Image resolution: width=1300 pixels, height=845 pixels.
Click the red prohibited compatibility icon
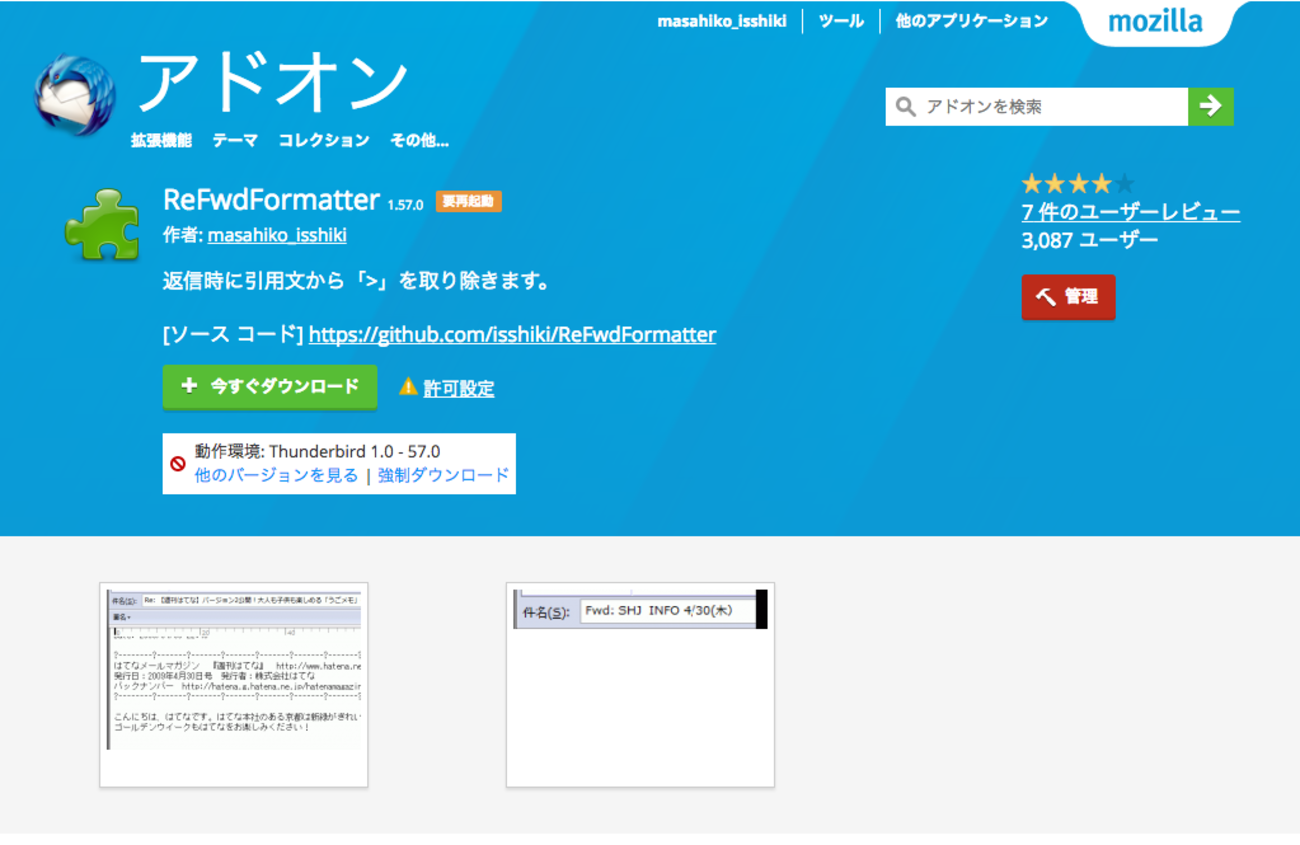(x=178, y=464)
